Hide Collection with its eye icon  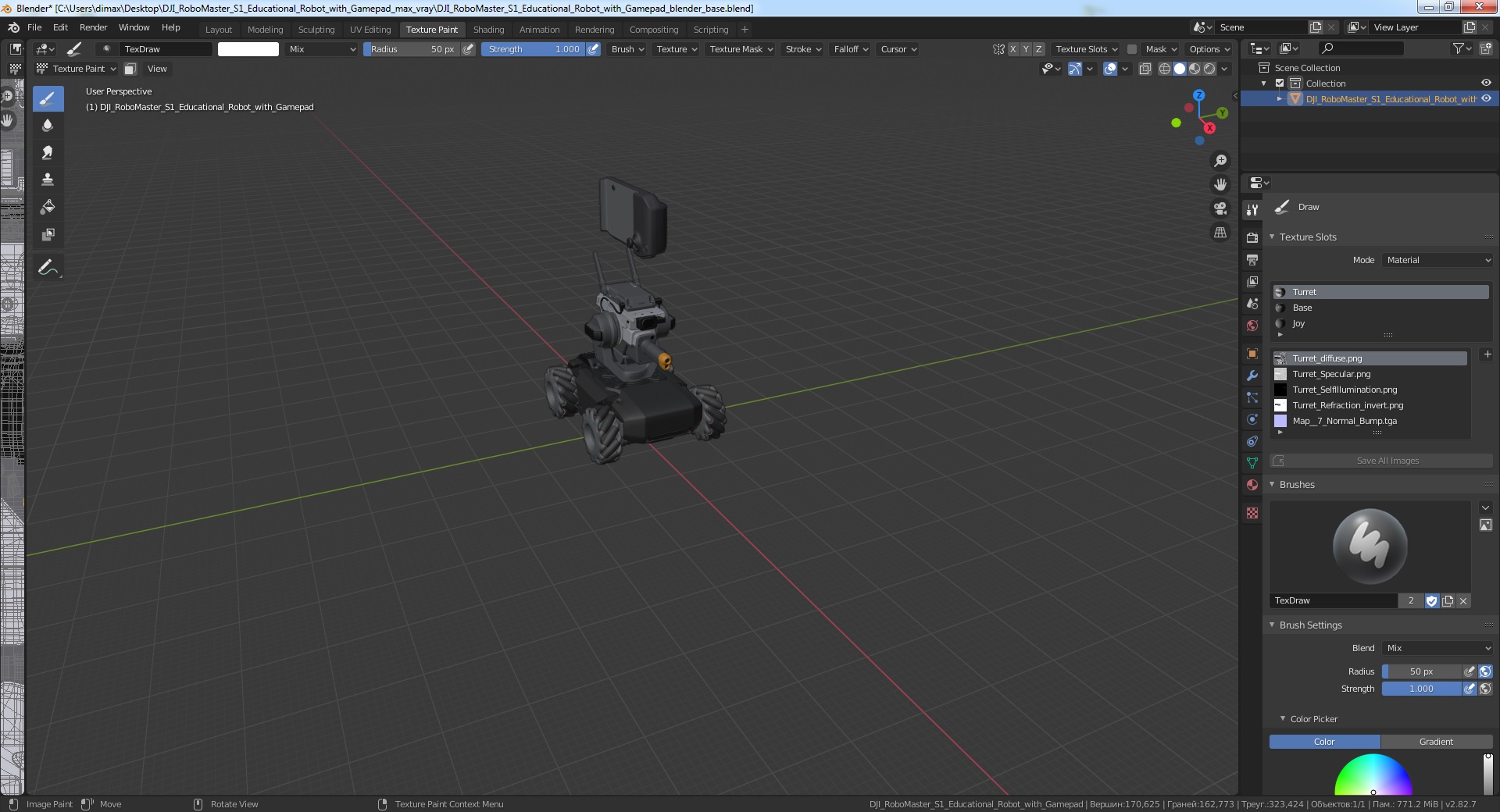pos(1486,83)
